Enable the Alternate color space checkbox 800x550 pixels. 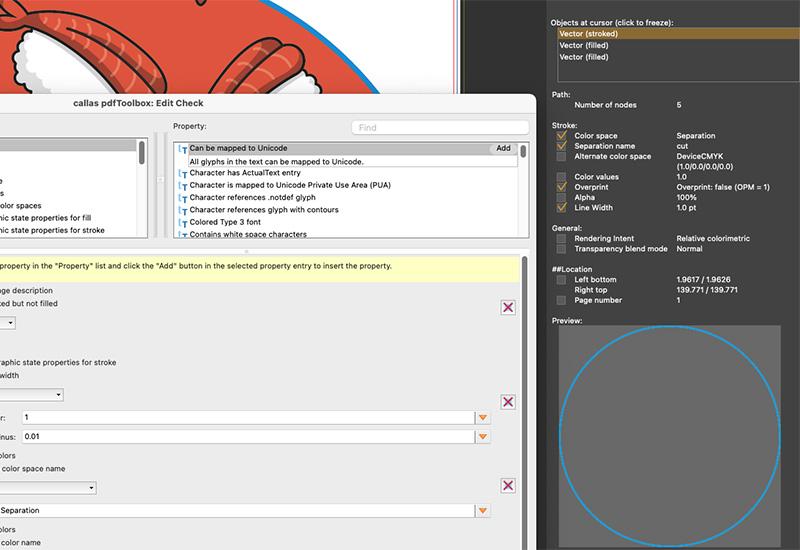point(562,157)
